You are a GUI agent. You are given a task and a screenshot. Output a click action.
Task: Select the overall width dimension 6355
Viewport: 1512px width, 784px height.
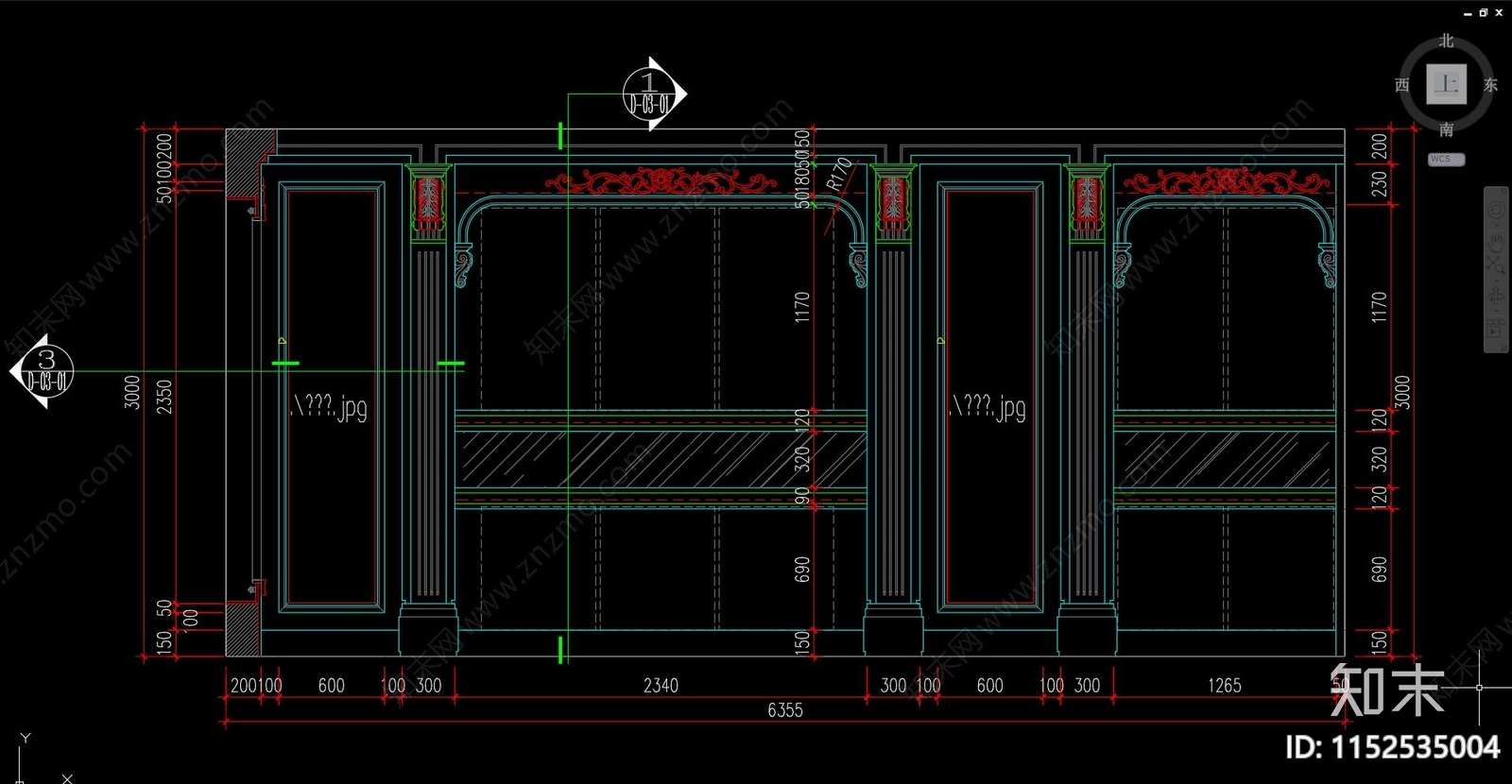[785, 709]
